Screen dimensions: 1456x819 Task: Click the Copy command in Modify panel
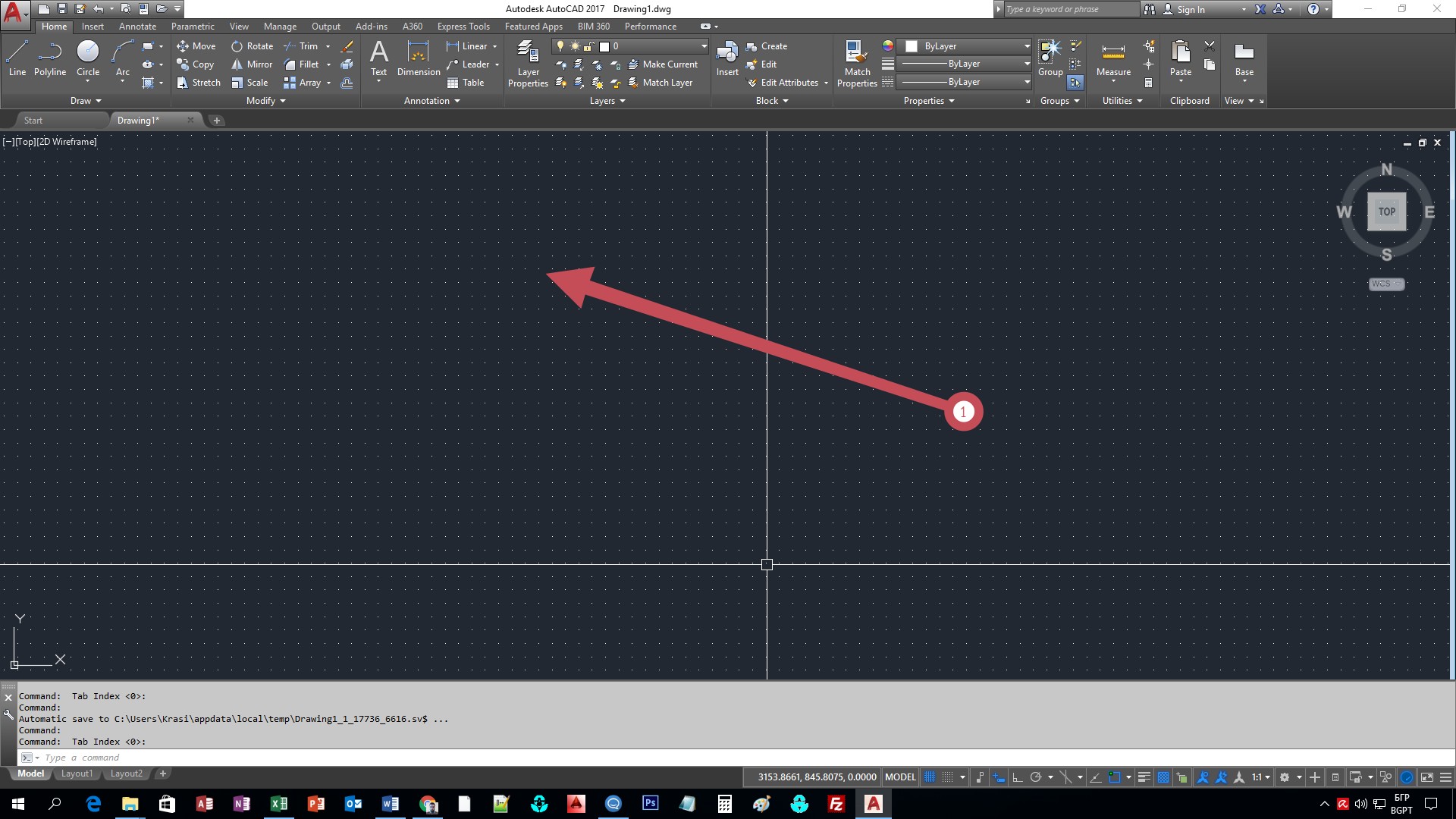[196, 64]
